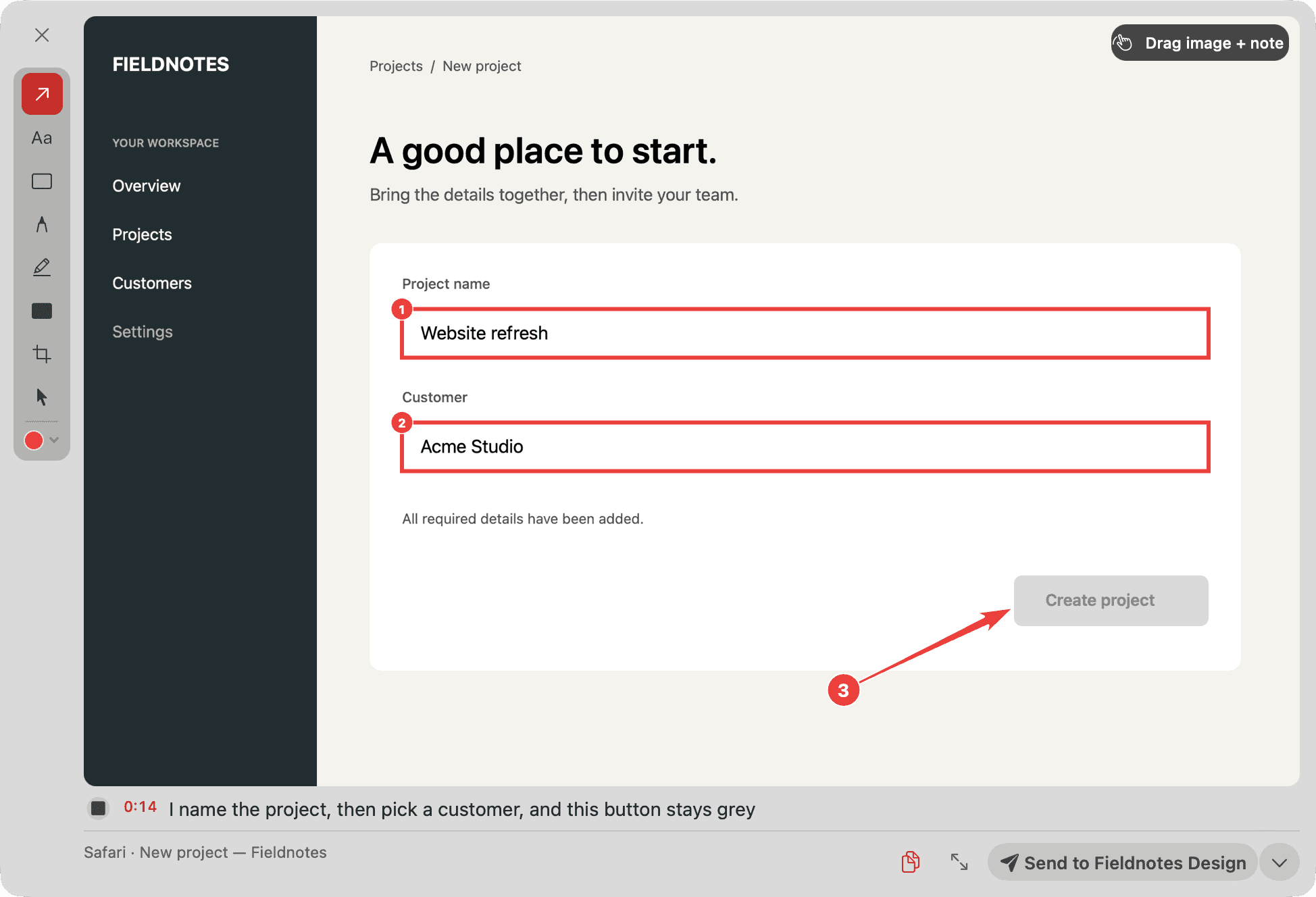Click 'All required details have been added.'

click(523, 519)
